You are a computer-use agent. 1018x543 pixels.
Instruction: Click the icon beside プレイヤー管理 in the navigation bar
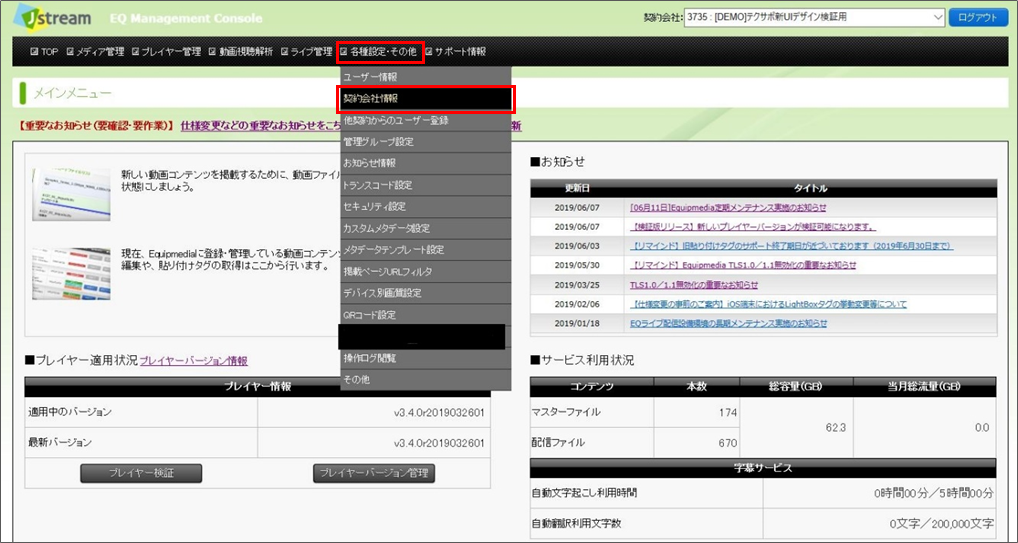136,51
